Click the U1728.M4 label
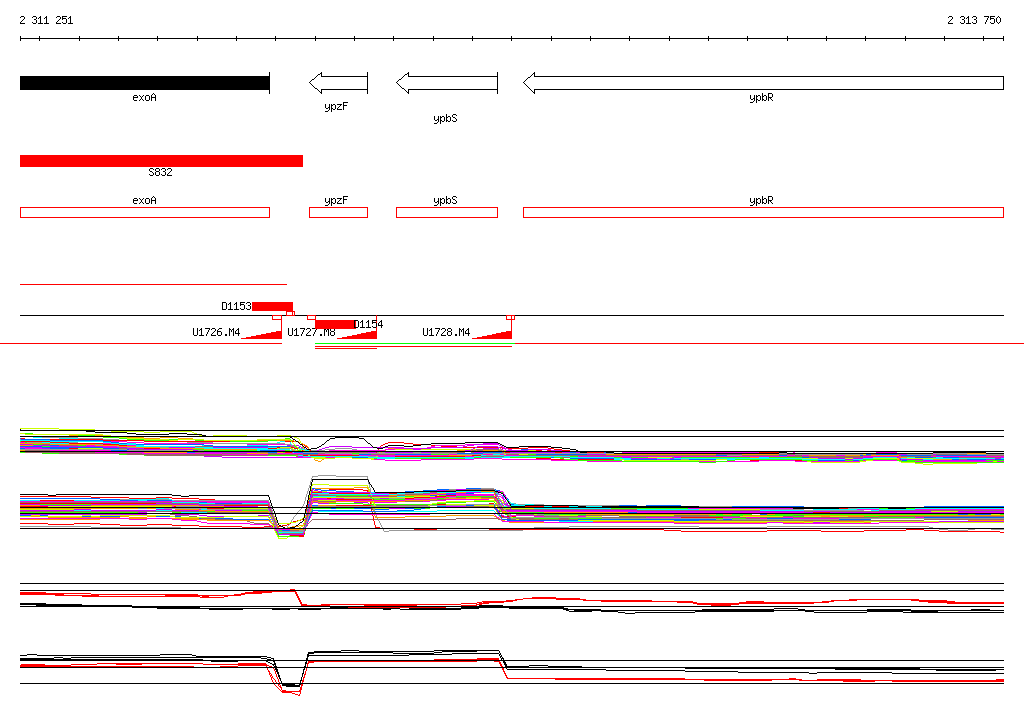Screen dimensions: 1024x714 [x=446, y=333]
